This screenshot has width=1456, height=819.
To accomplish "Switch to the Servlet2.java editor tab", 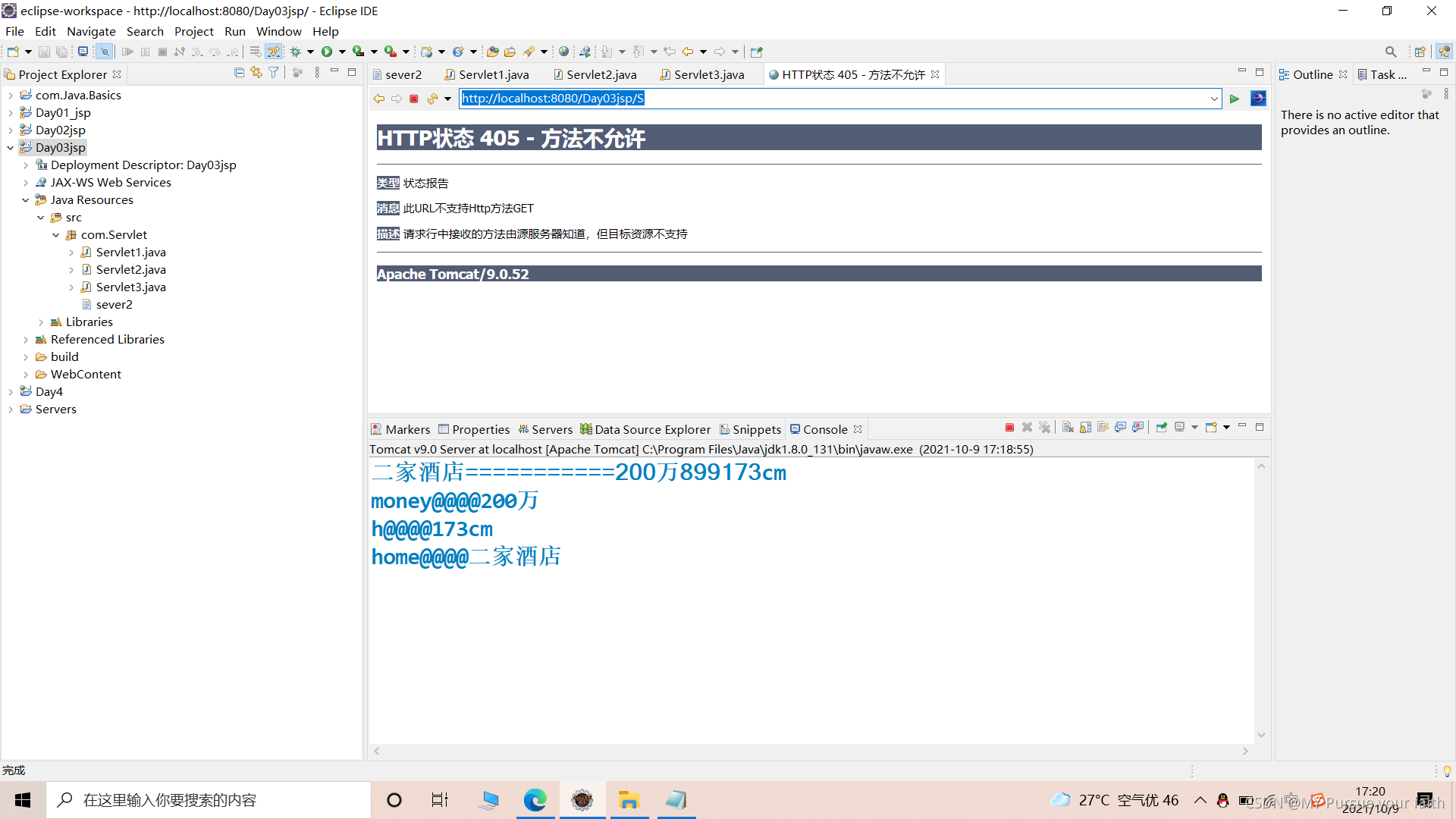I will [x=601, y=74].
